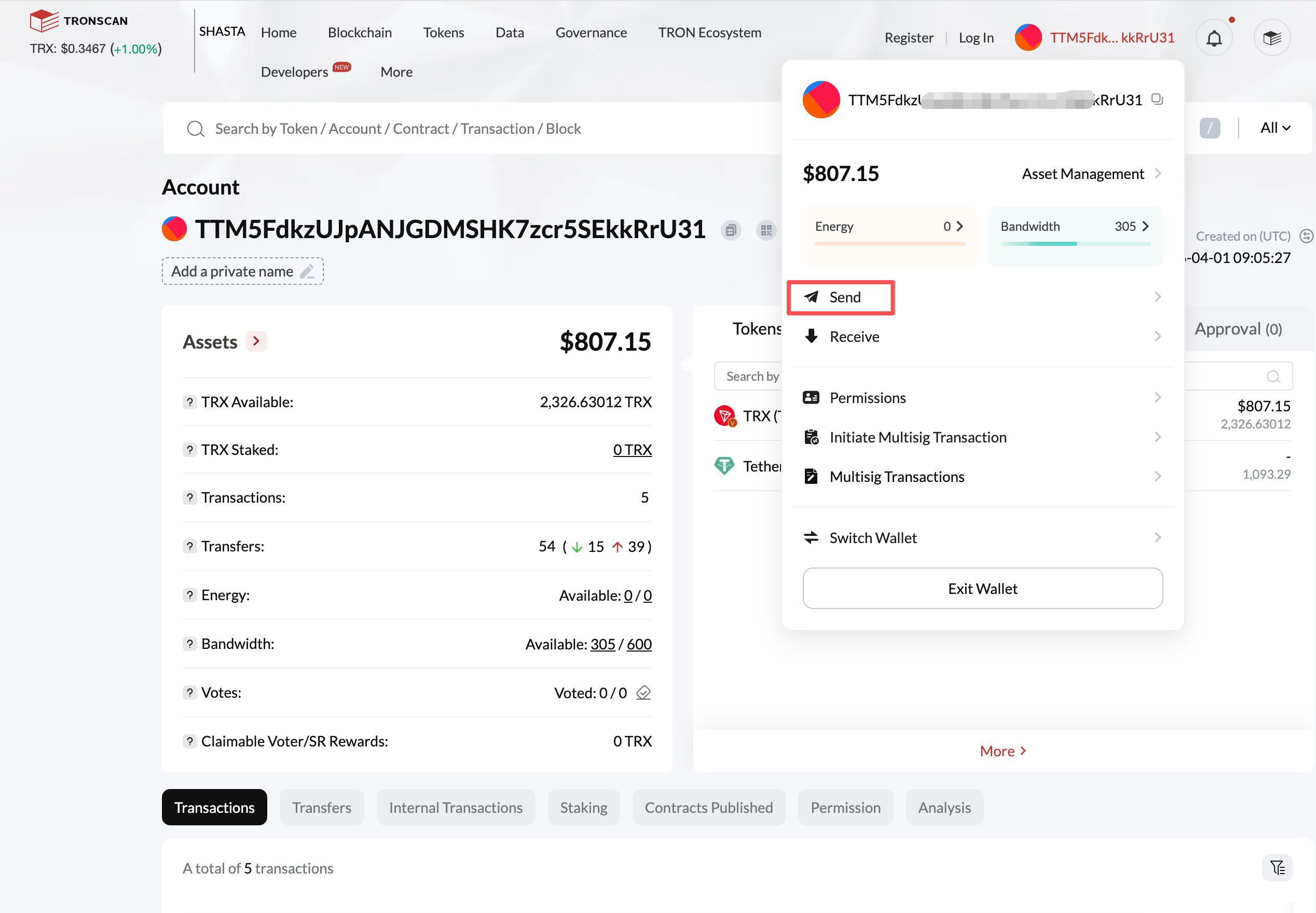Viewport: 1316px width, 913px height.
Task: Click the wallet avatar in the header
Action: coord(1027,38)
